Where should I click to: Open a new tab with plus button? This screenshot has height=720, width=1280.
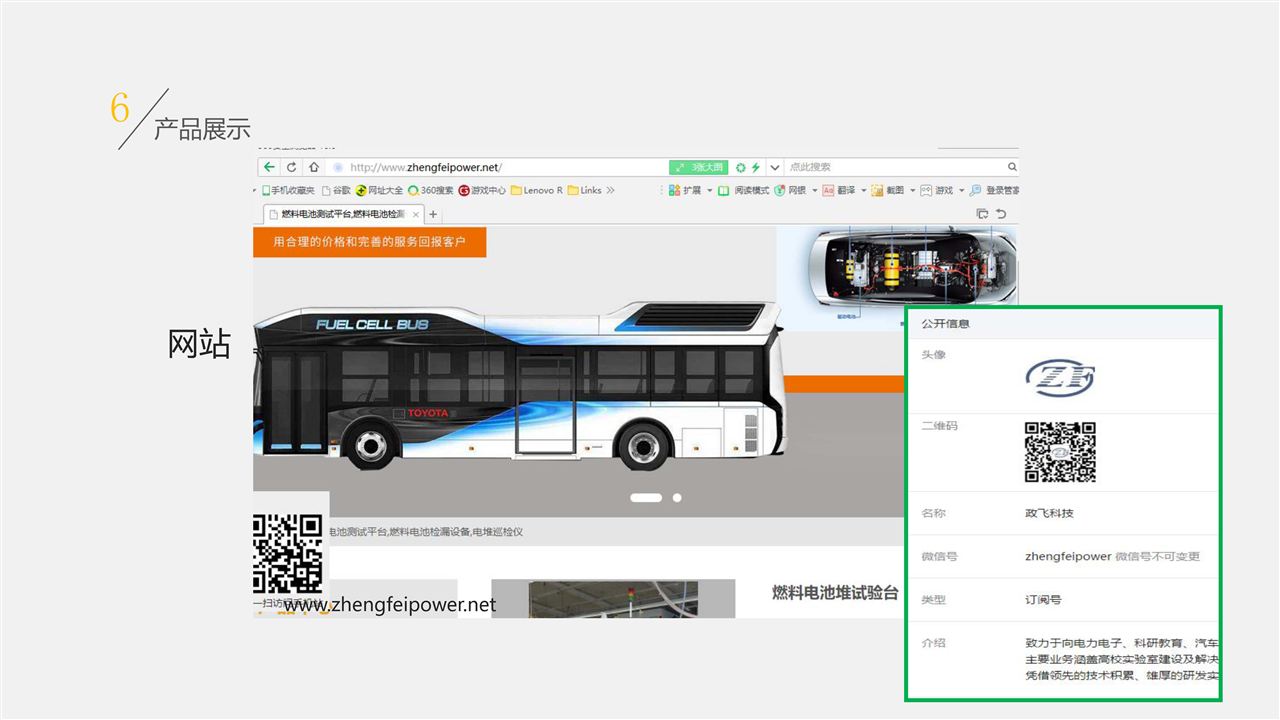pos(433,214)
